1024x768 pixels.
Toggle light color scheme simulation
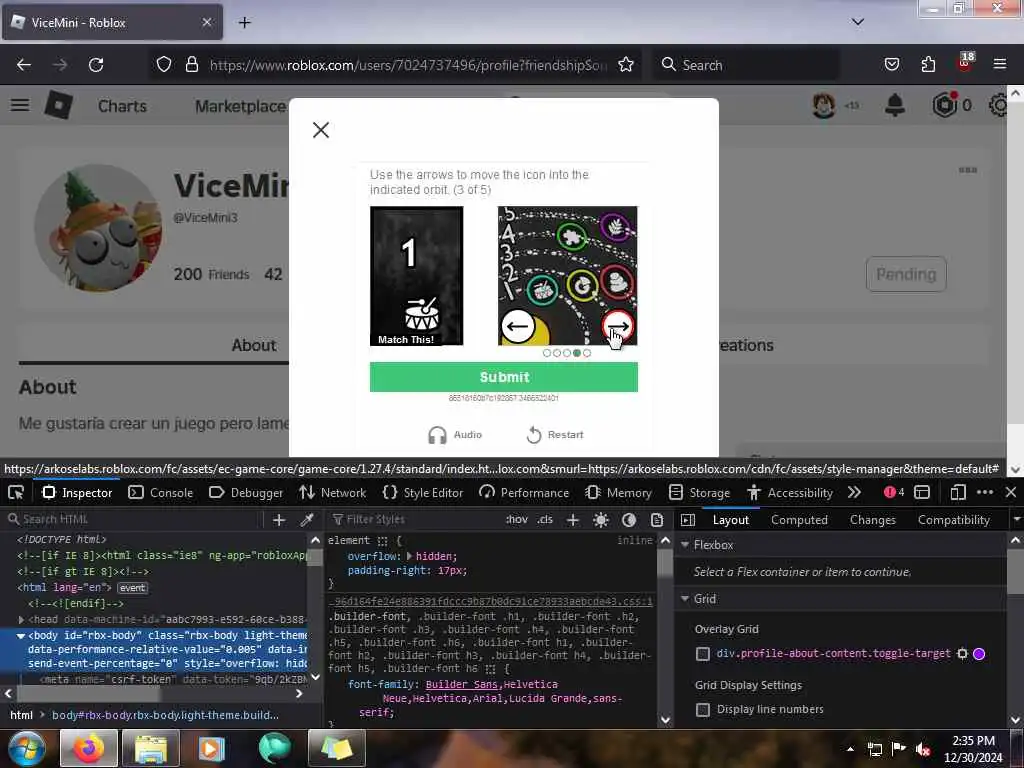coord(601,520)
